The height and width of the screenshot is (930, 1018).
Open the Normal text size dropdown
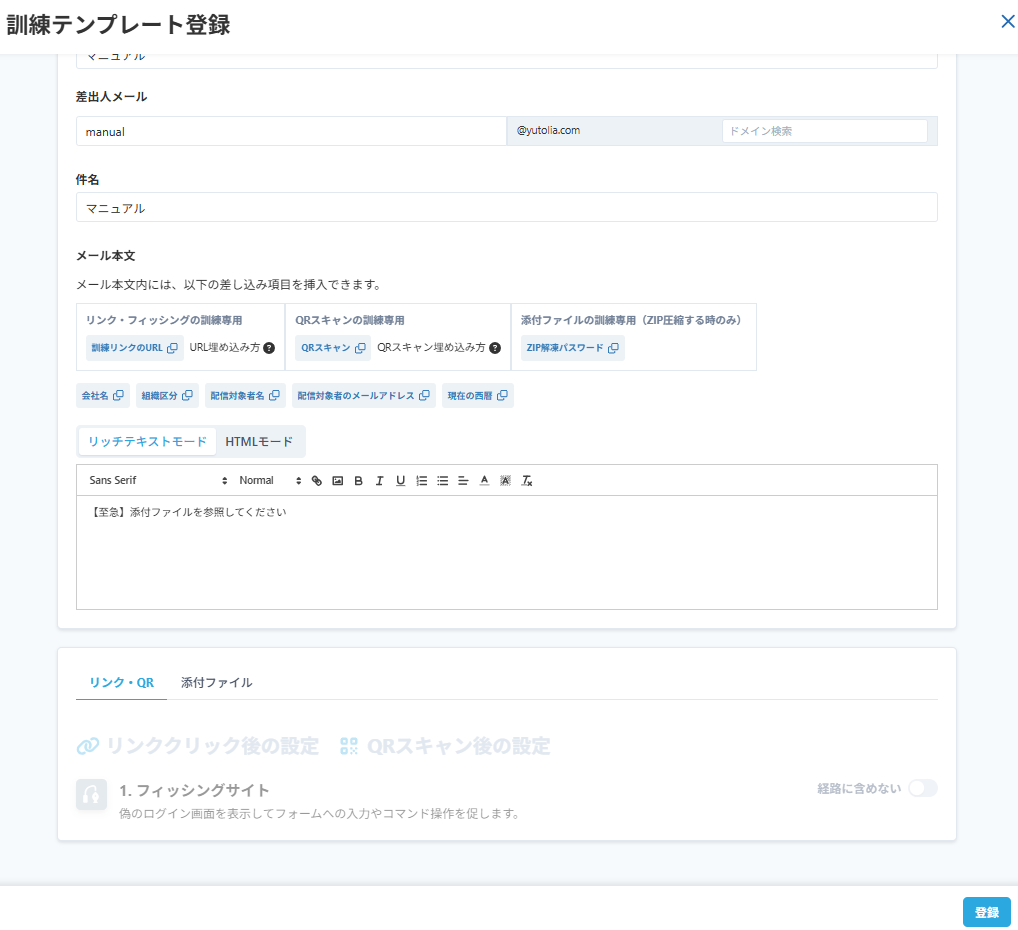[x=270, y=481]
